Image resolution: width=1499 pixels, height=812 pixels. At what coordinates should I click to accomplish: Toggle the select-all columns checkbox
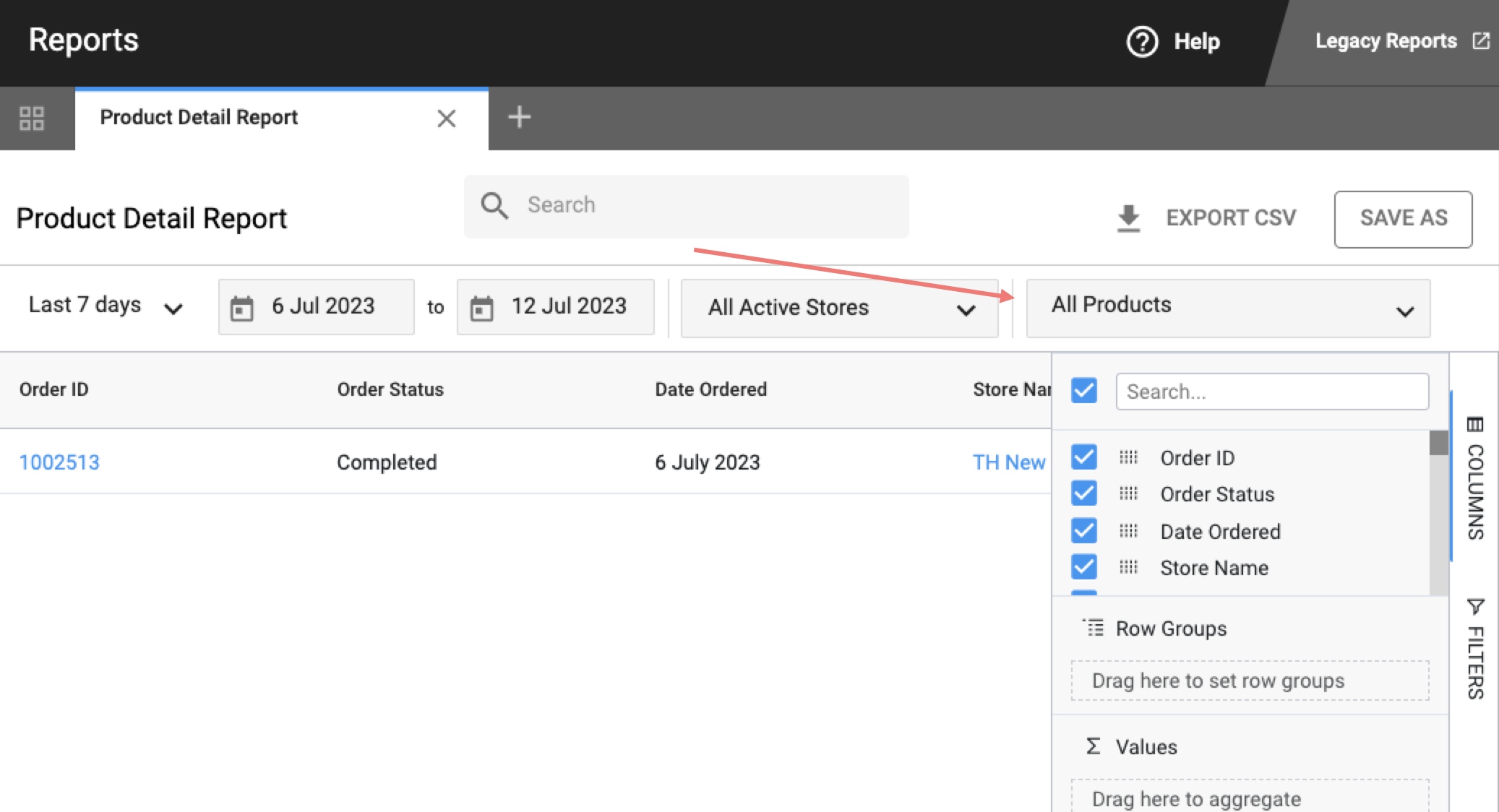(x=1084, y=391)
